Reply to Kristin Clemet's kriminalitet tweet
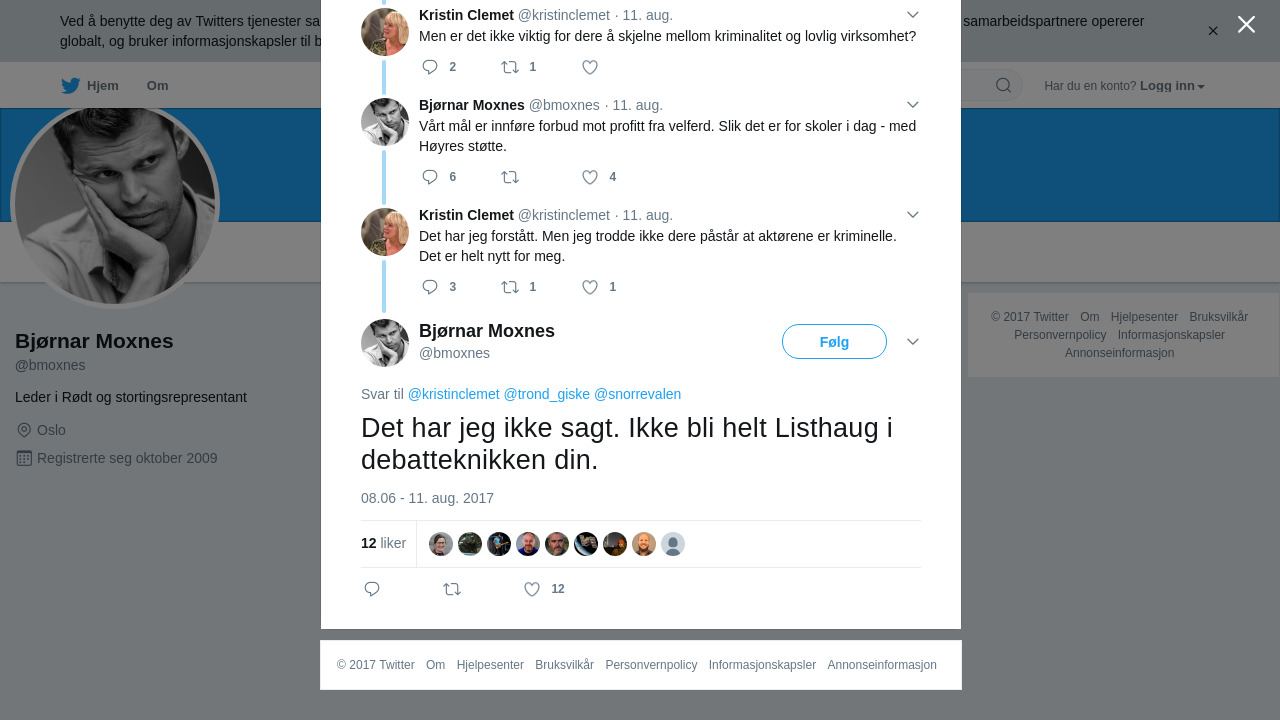Image resolution: width=1280 pixels, height=720 pixels. point(430,67)
